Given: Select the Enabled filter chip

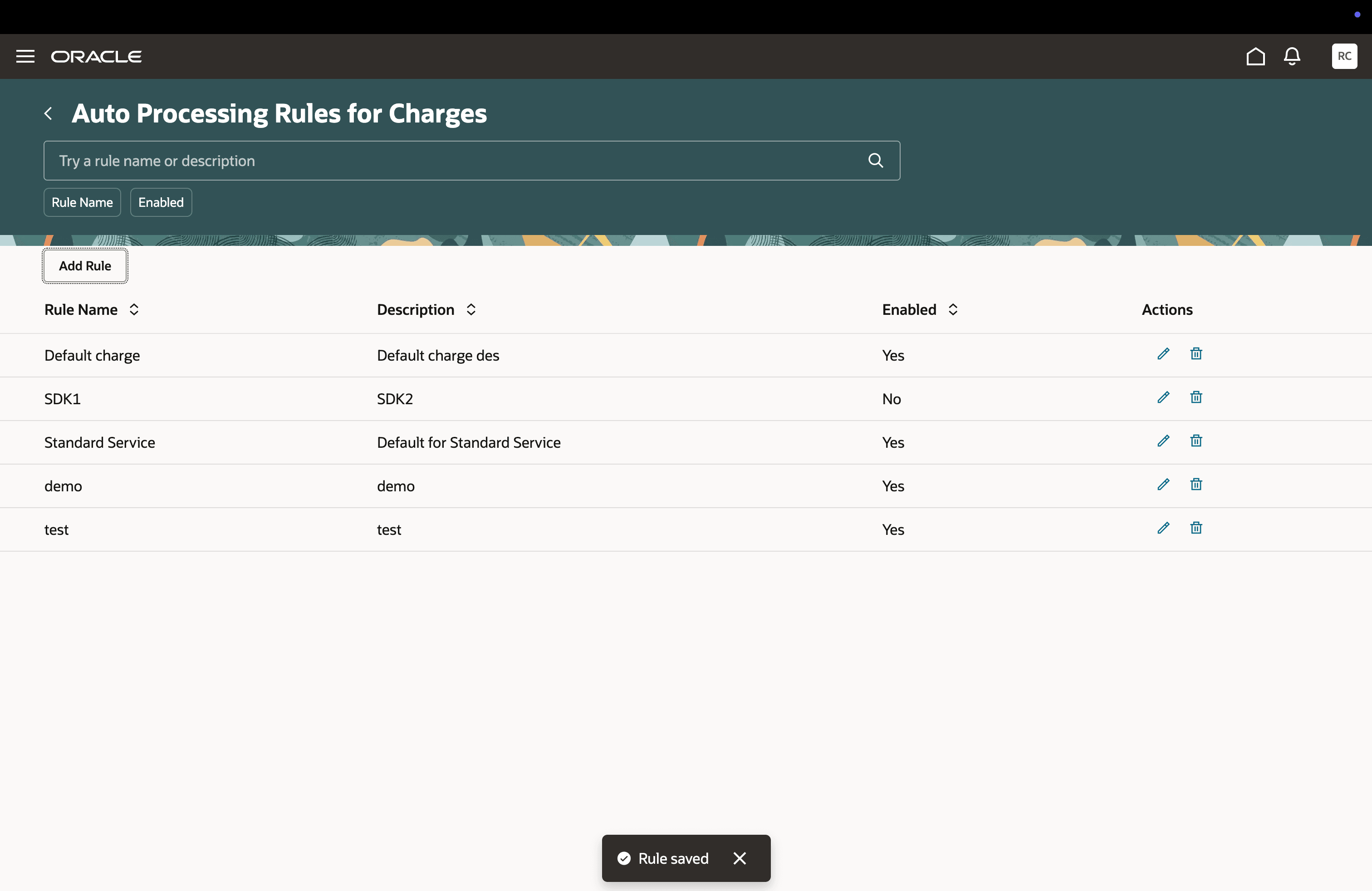Looking at the screenshot, I should click(161, 202).
